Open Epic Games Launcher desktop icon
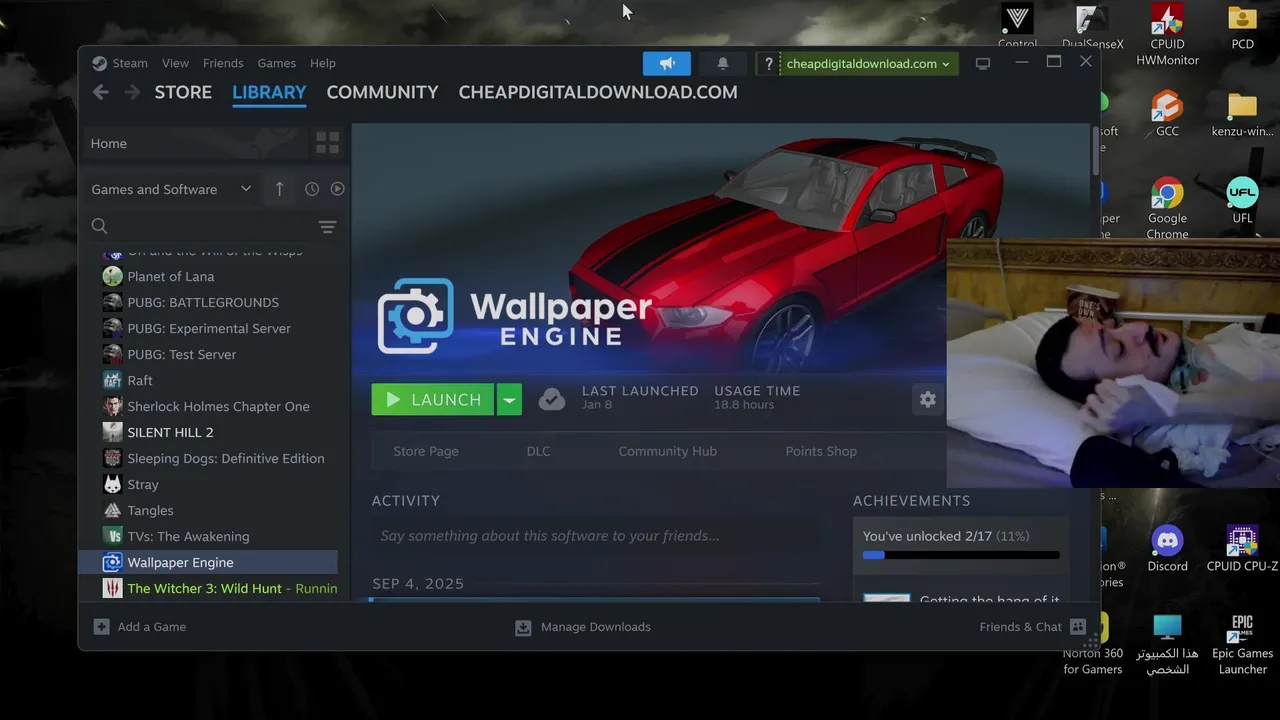Viewport: 1280px width, 720px height. [1242, 644]
